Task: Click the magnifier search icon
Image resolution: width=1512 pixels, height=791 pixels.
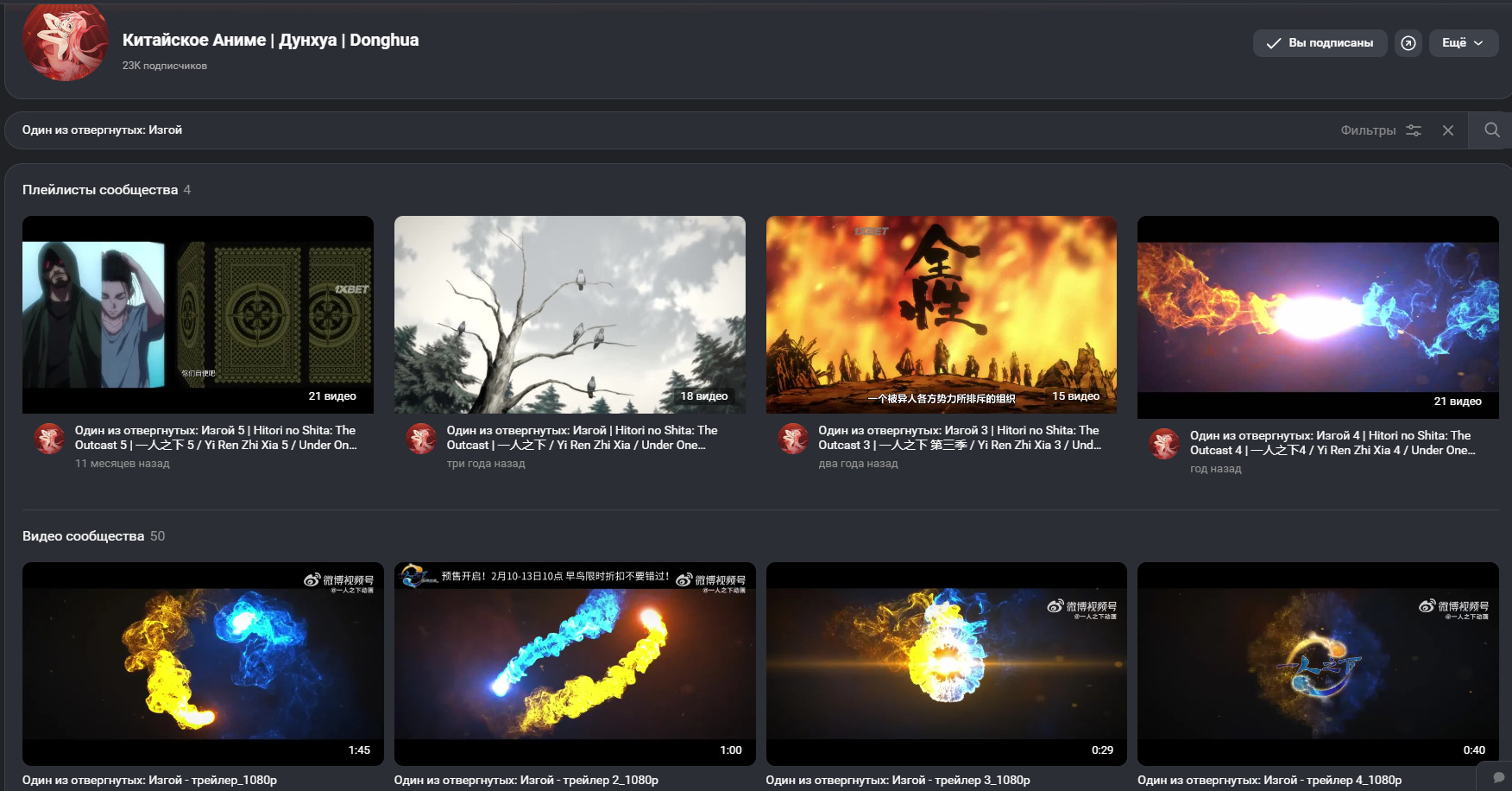Action: pyautogui.click(x=1491, y=130)
